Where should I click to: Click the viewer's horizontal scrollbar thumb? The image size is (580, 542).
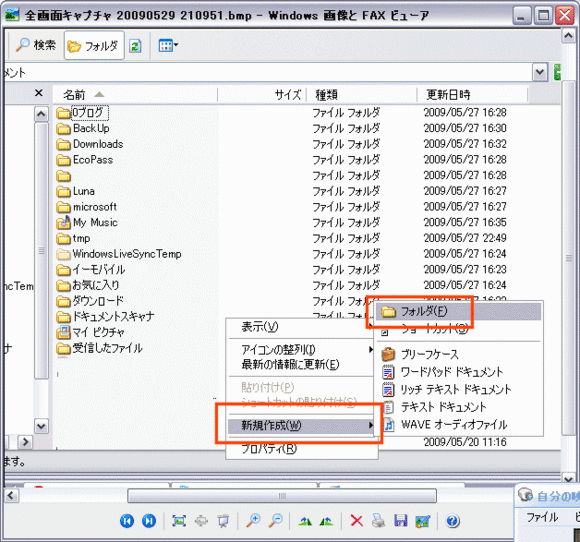click(x=282, y=495)
